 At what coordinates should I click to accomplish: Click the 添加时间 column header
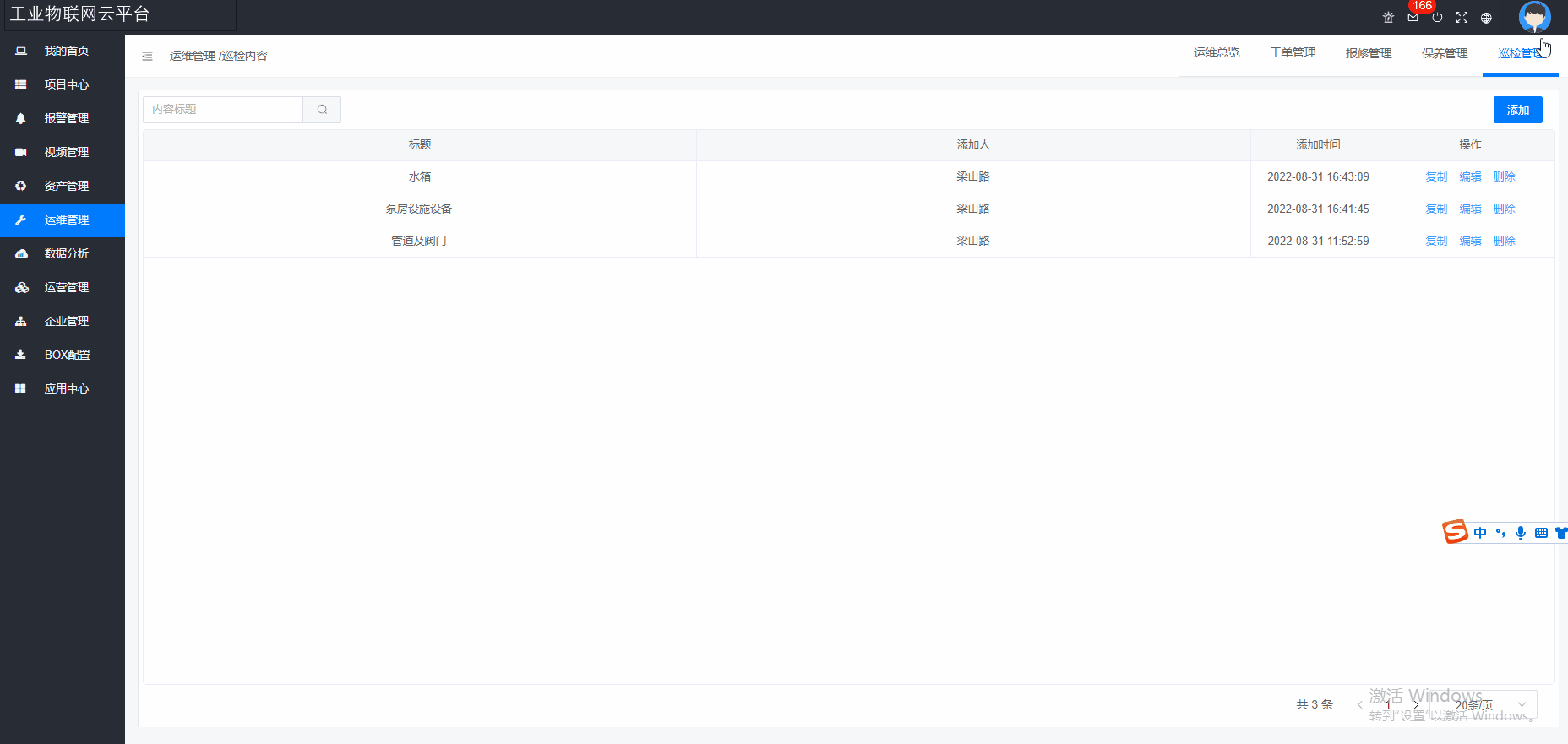[x=1318, y=145]
